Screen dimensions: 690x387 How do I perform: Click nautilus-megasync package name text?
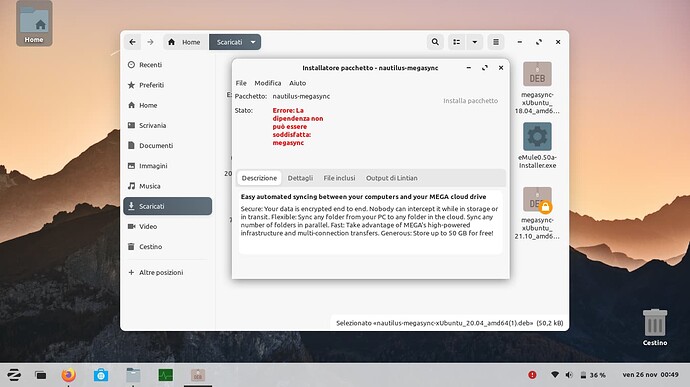click(x=301, y=96)
